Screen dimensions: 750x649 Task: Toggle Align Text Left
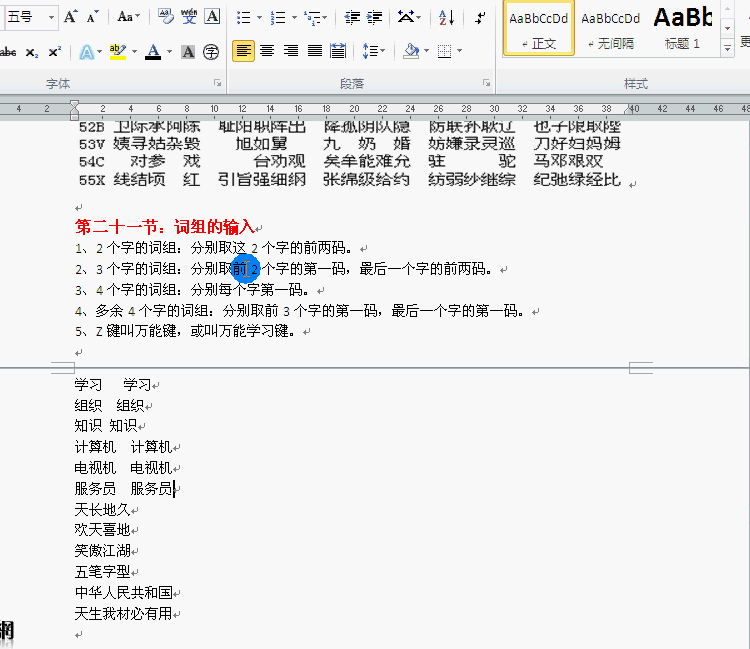pyautogui.click(x=243, y=51)
